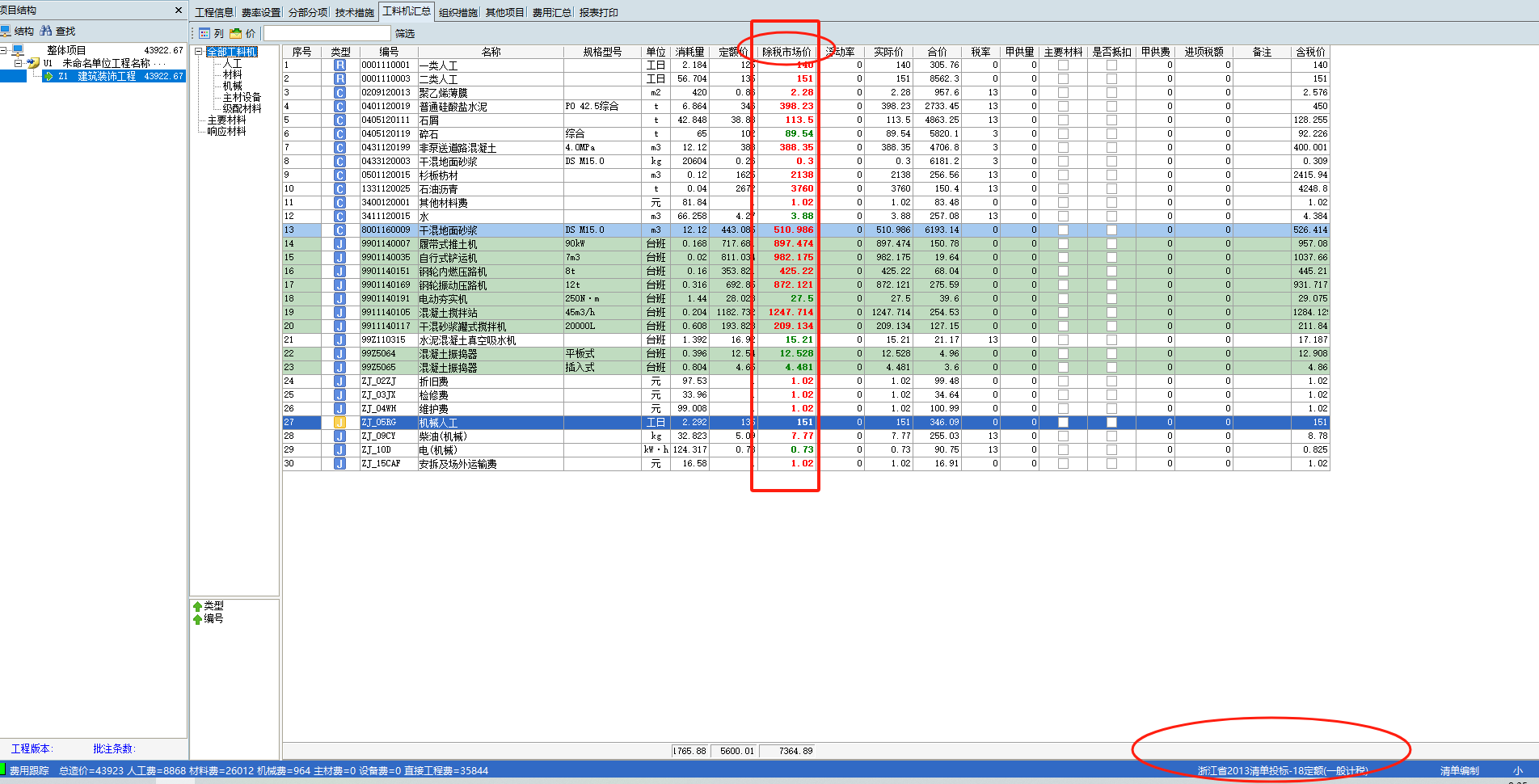The width and height of the screenshot is (1539, 784).
Task: Select 材料 in the category tree
Action: 232,74
